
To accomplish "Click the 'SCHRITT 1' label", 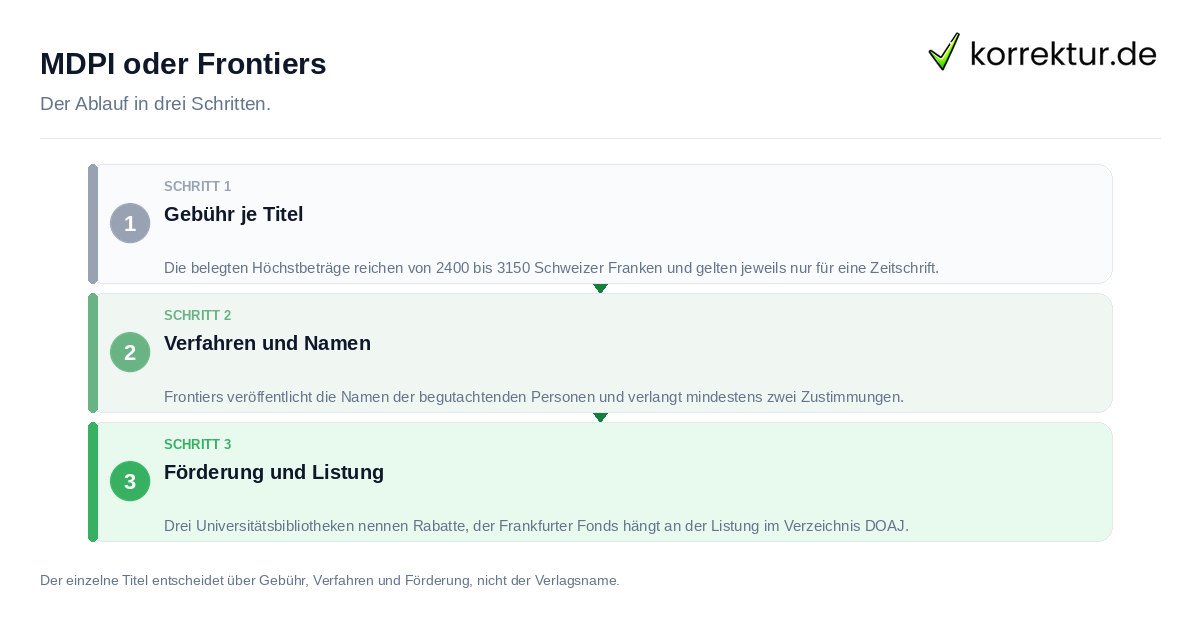I will (x=198, y=187).
